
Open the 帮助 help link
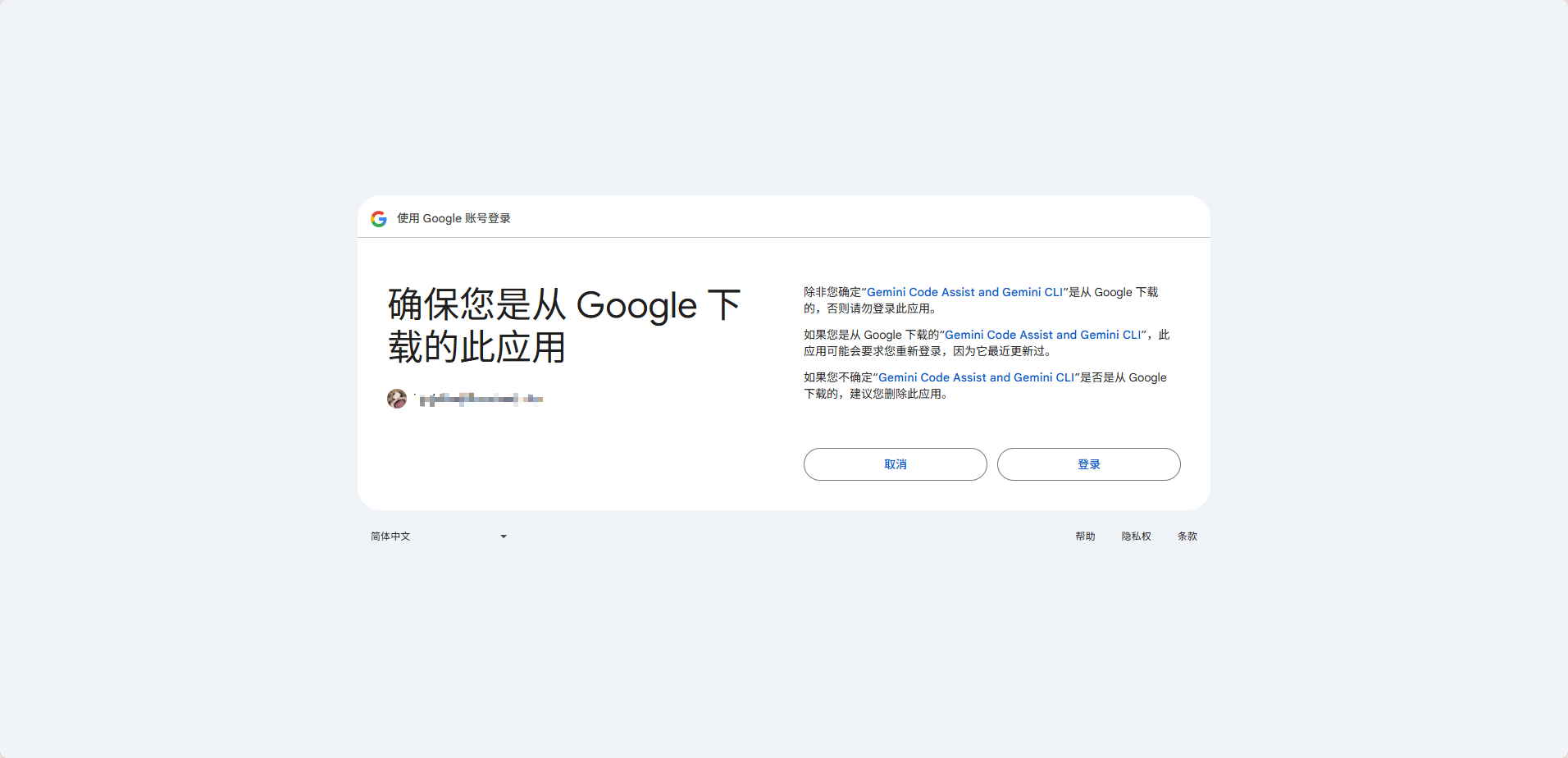pos(1085,537)
